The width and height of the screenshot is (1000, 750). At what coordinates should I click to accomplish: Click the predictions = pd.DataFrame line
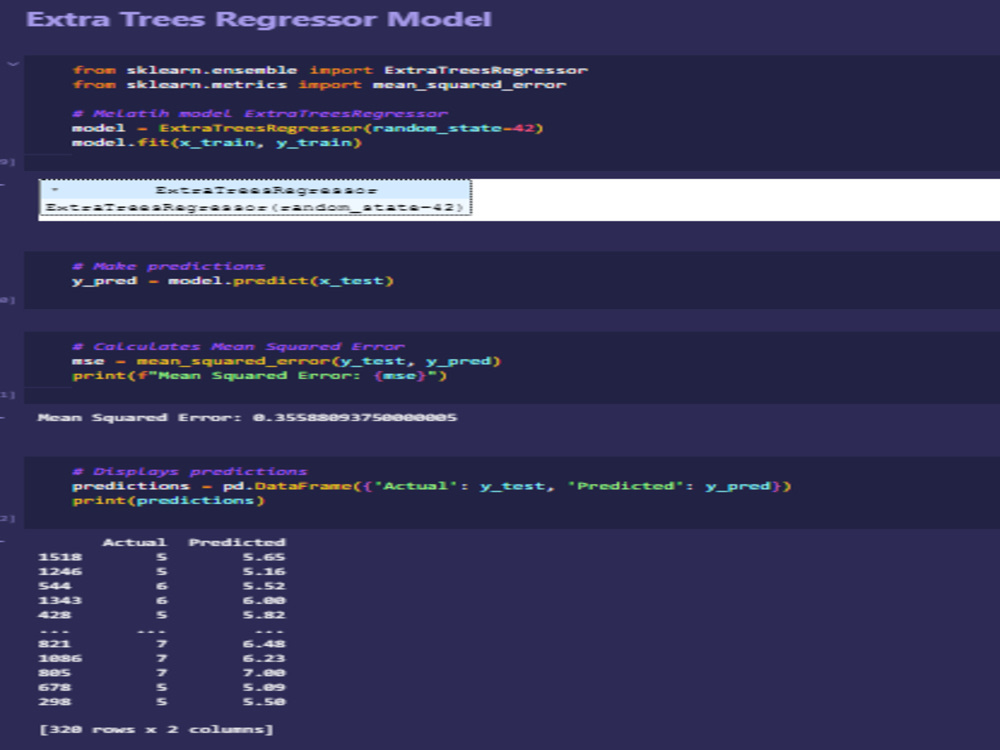point(432,486)
